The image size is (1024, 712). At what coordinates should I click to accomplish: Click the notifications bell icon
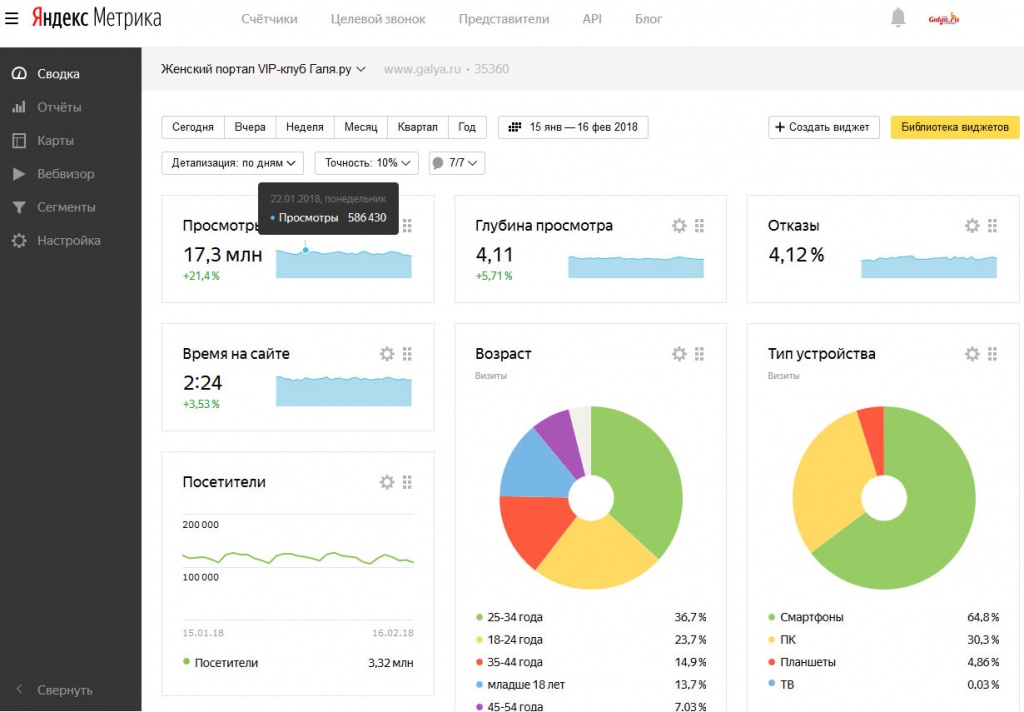click(898, 18)
